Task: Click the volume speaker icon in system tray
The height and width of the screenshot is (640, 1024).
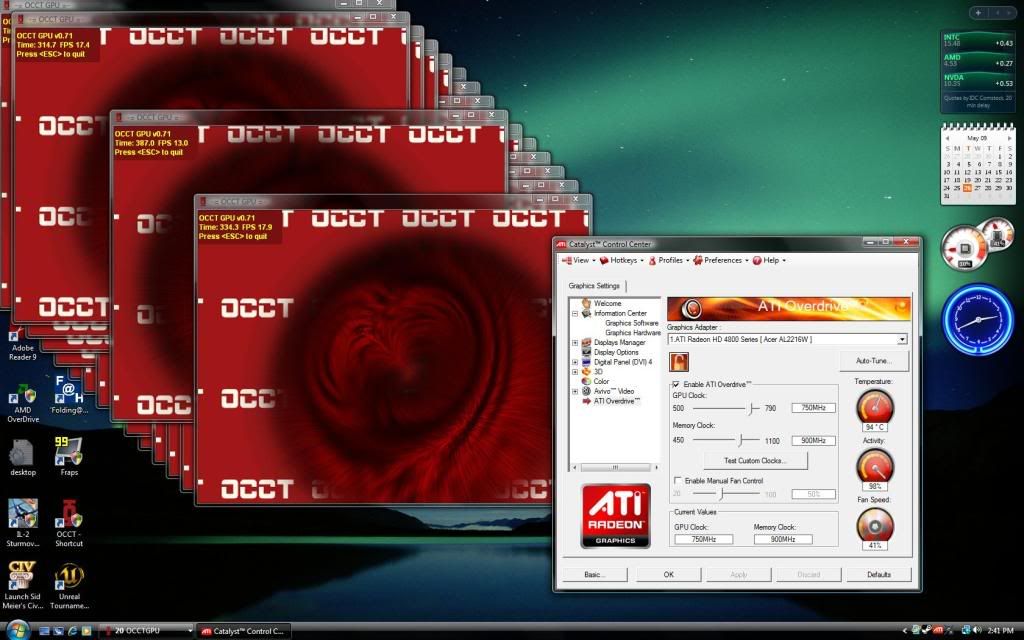Action: click(x=977, y=630)
